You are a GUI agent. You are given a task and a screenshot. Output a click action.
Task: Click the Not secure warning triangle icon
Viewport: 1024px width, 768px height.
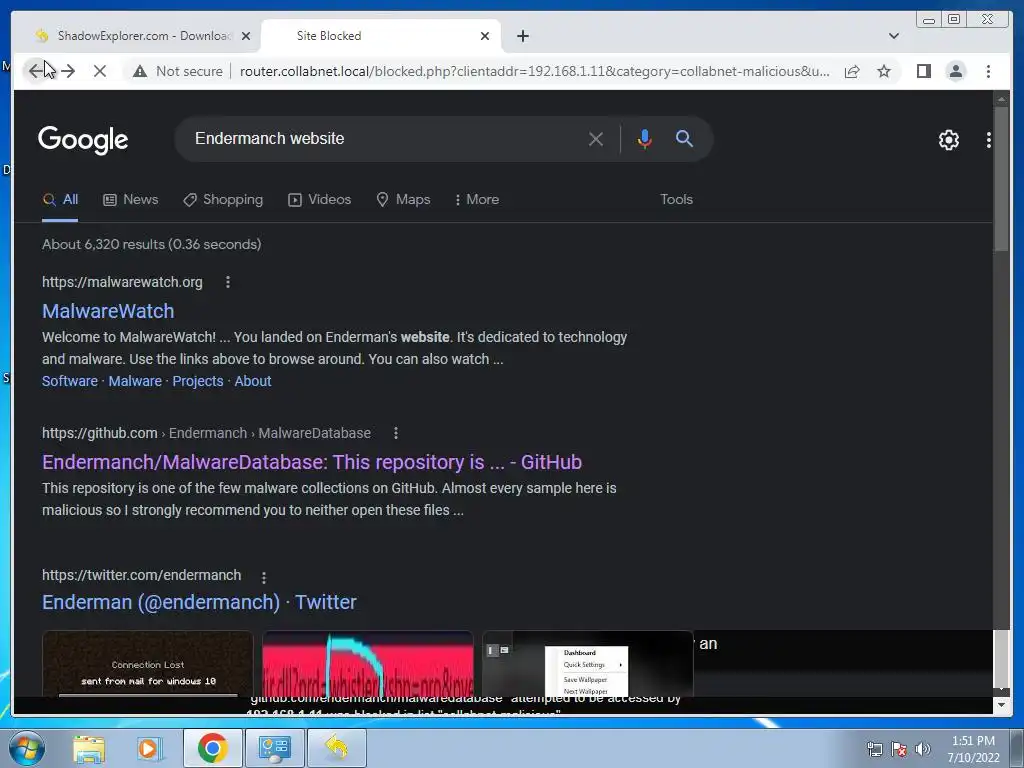click(x=140, y=71)
